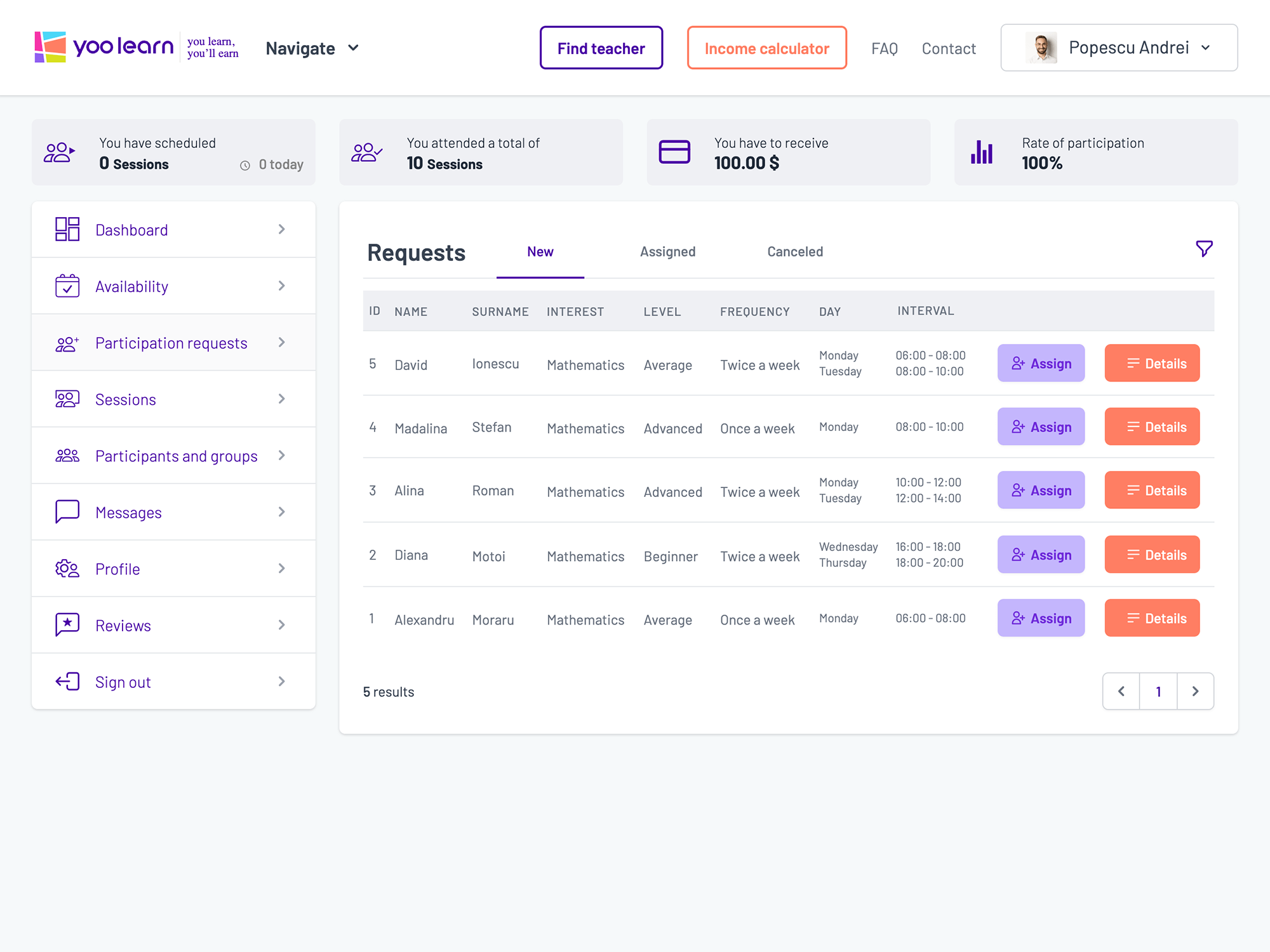Switch to the Assigned requests tab
1270x952 pixels.
pyautogui.click(x=667, y=251)
